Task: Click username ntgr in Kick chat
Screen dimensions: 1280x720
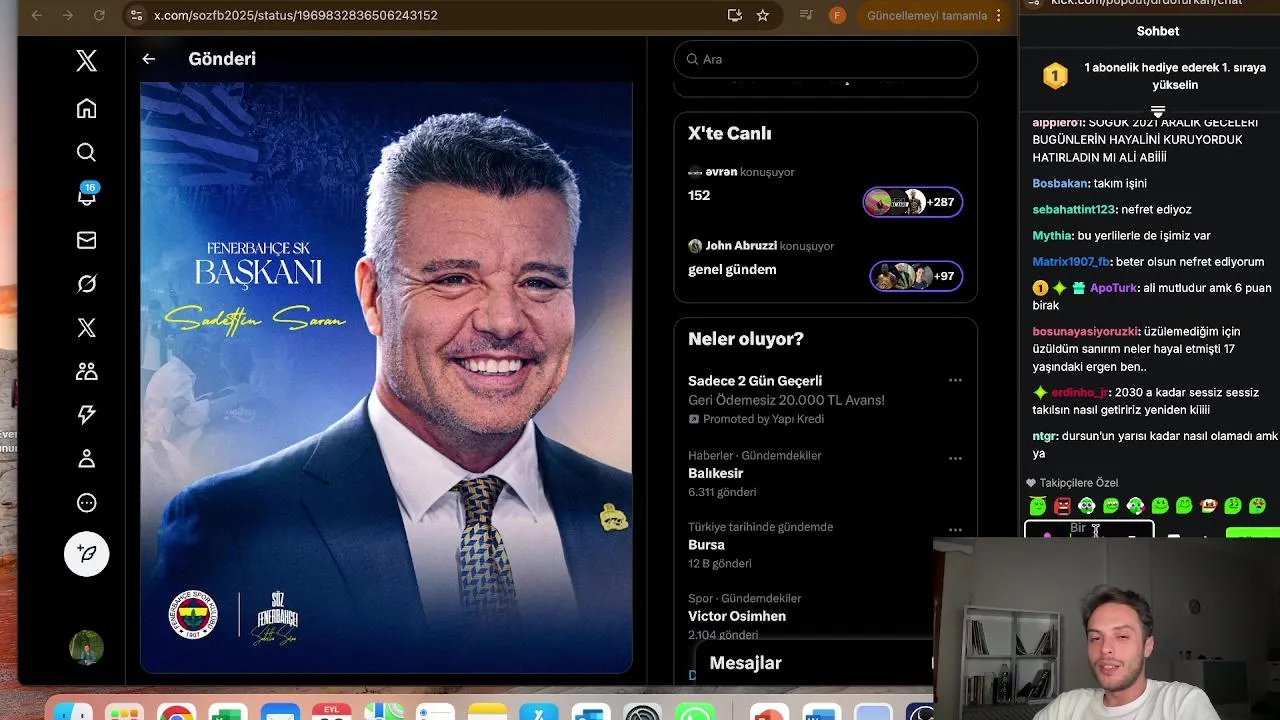Action: pos(1044,436)
